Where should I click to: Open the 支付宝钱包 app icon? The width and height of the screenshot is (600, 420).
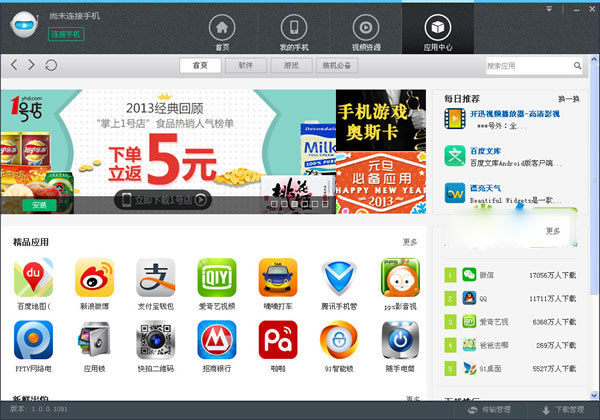point(156,278)
